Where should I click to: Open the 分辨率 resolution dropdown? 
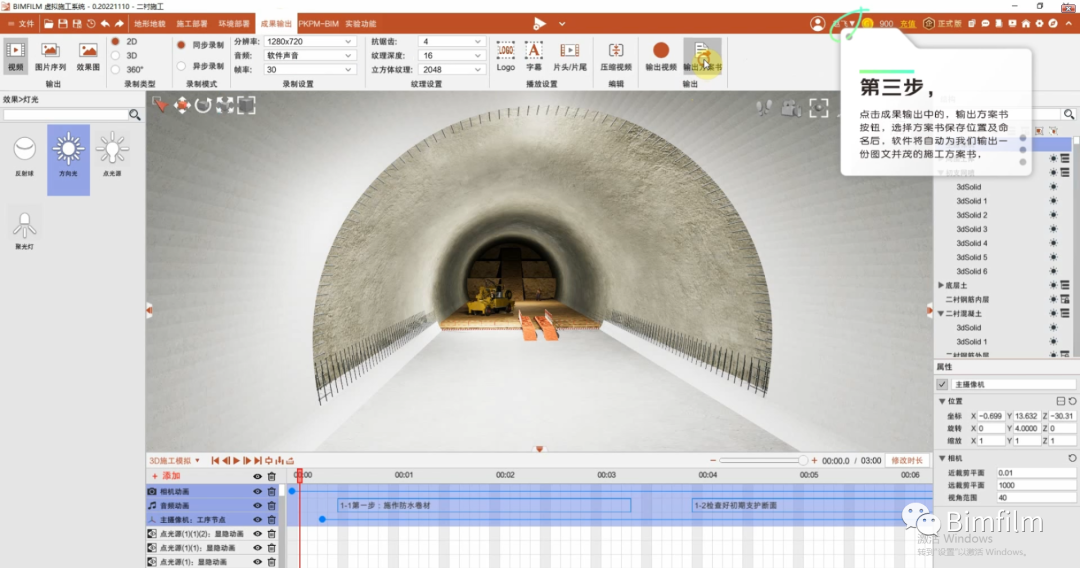(309, 41)
